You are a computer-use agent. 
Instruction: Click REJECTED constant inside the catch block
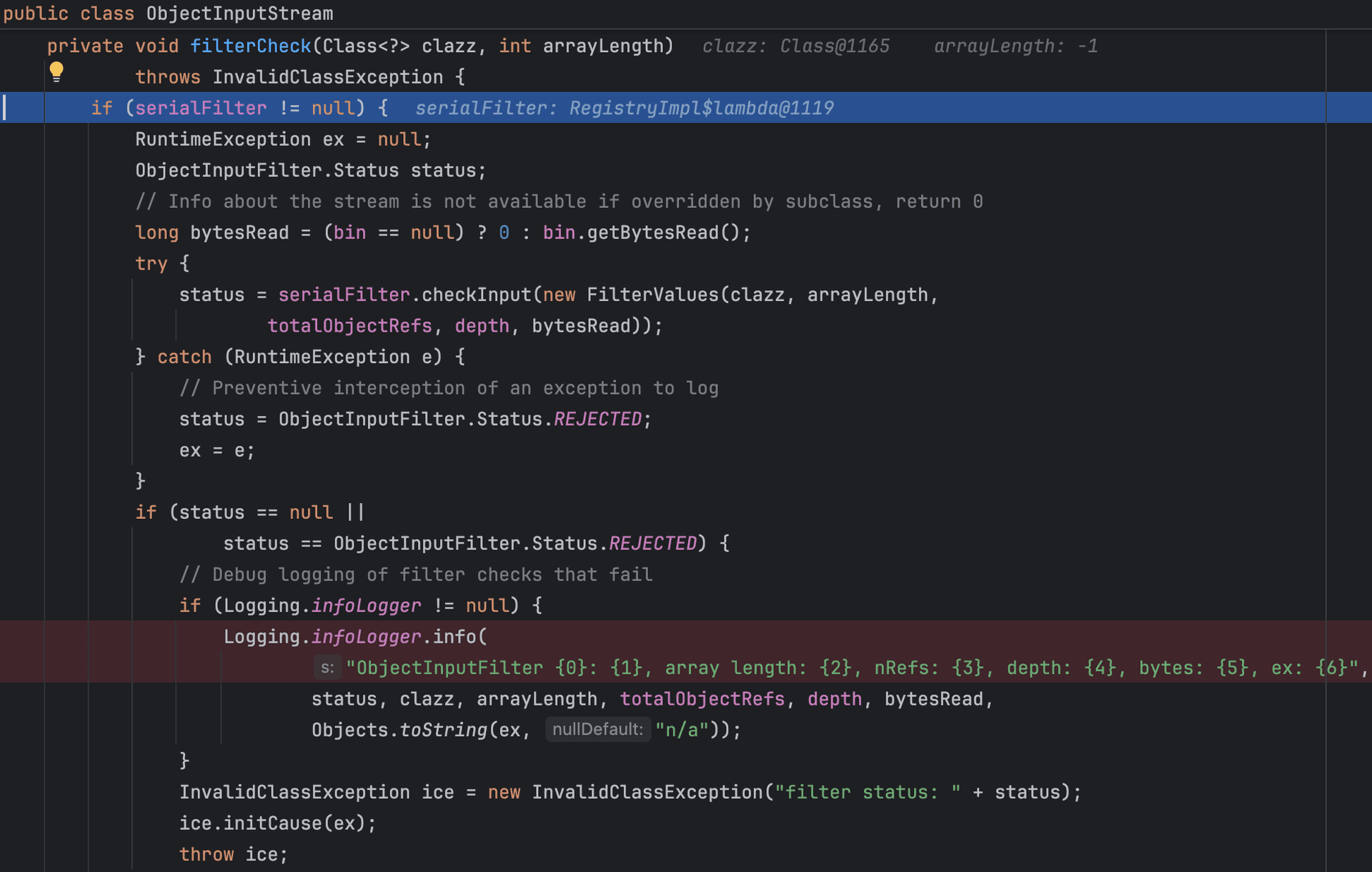(x=597, y=419)
